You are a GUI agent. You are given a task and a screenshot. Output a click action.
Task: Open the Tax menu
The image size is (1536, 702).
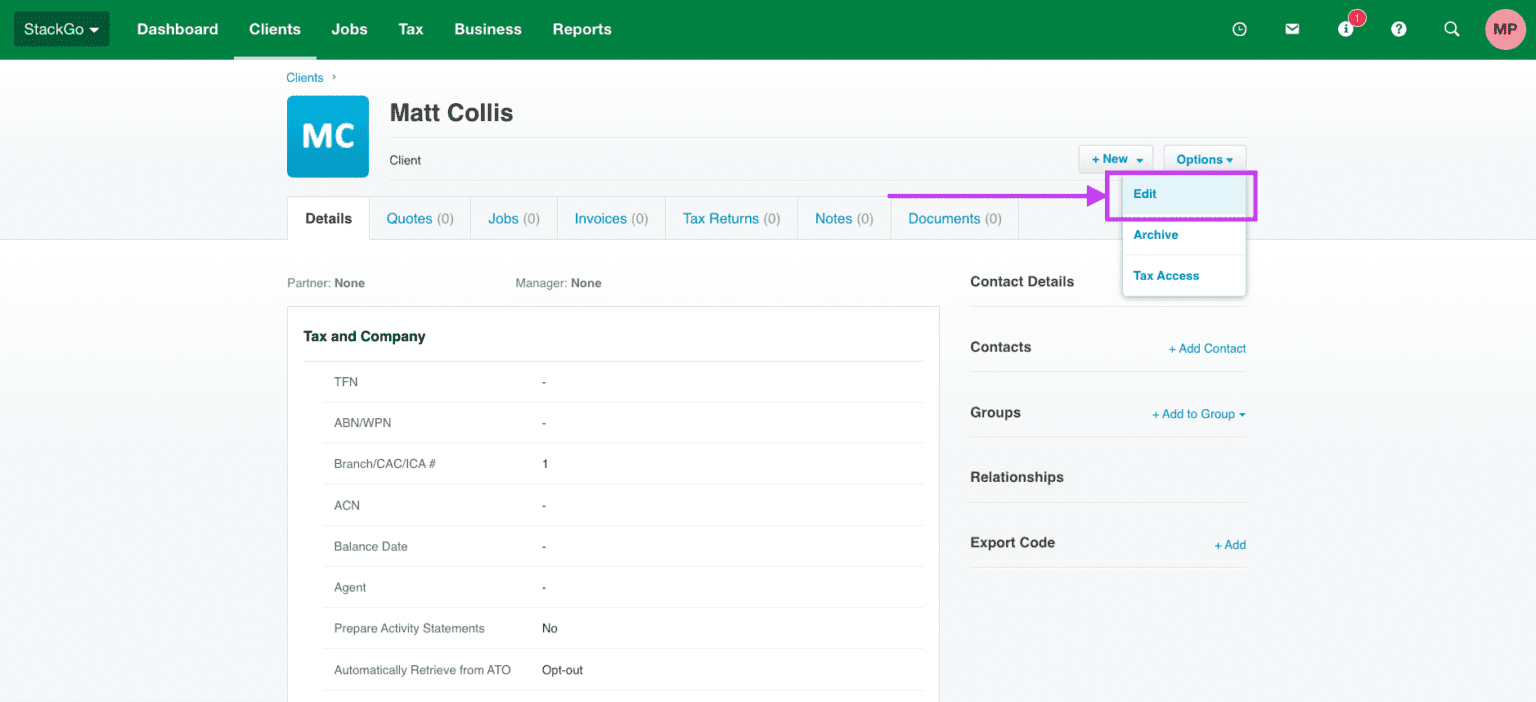tap(411, 29)
